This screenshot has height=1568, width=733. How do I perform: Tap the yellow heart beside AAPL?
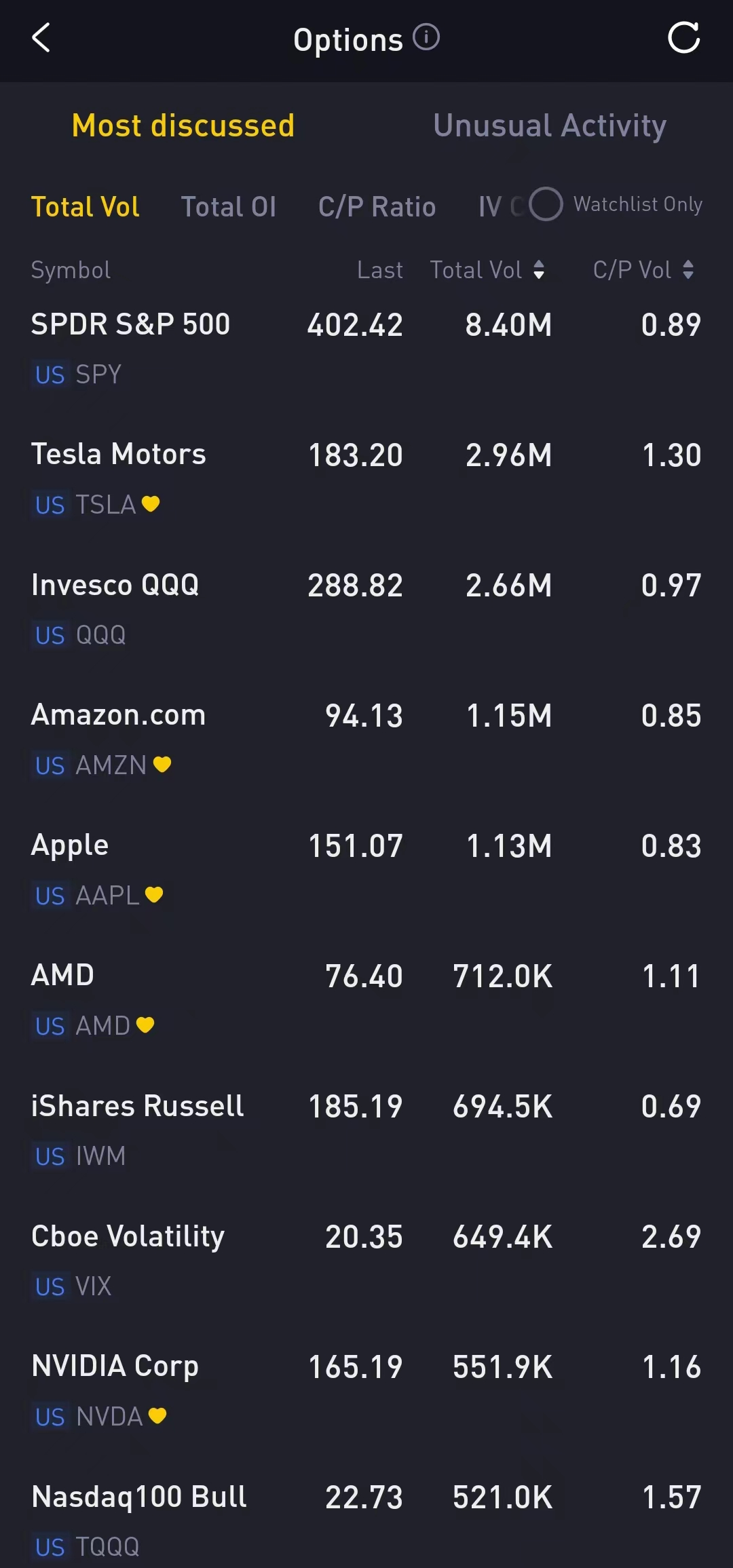pos(154,895)
